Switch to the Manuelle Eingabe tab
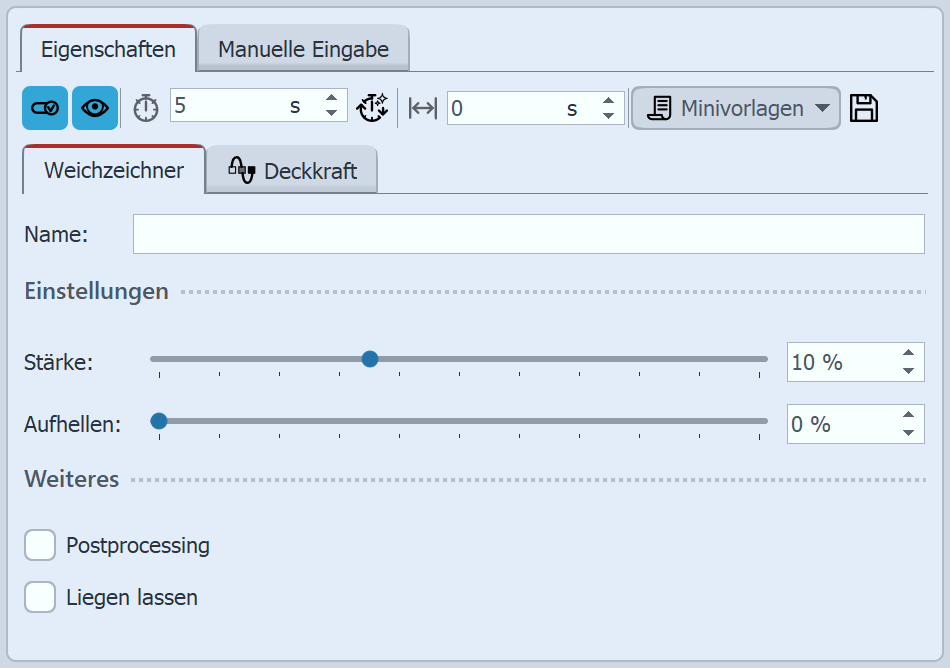This screenshot has width=950, height=668. click(303, 49)
